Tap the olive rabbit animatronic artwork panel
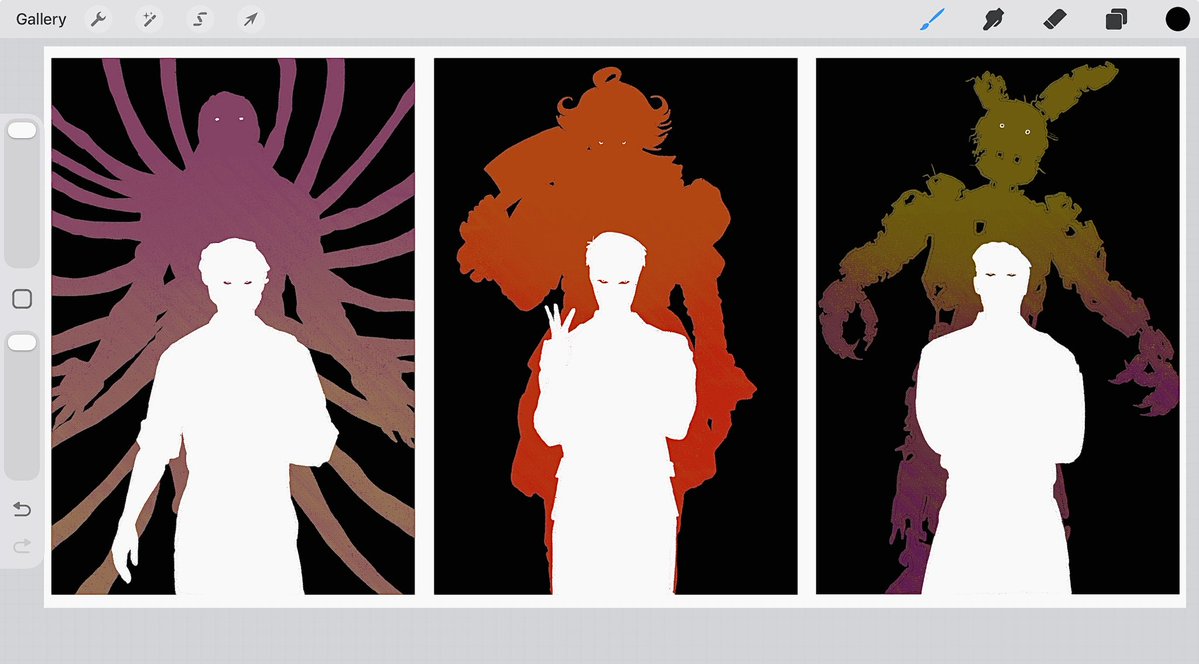The height and width of the screenshot is (664, 1199). pos(998,326)
